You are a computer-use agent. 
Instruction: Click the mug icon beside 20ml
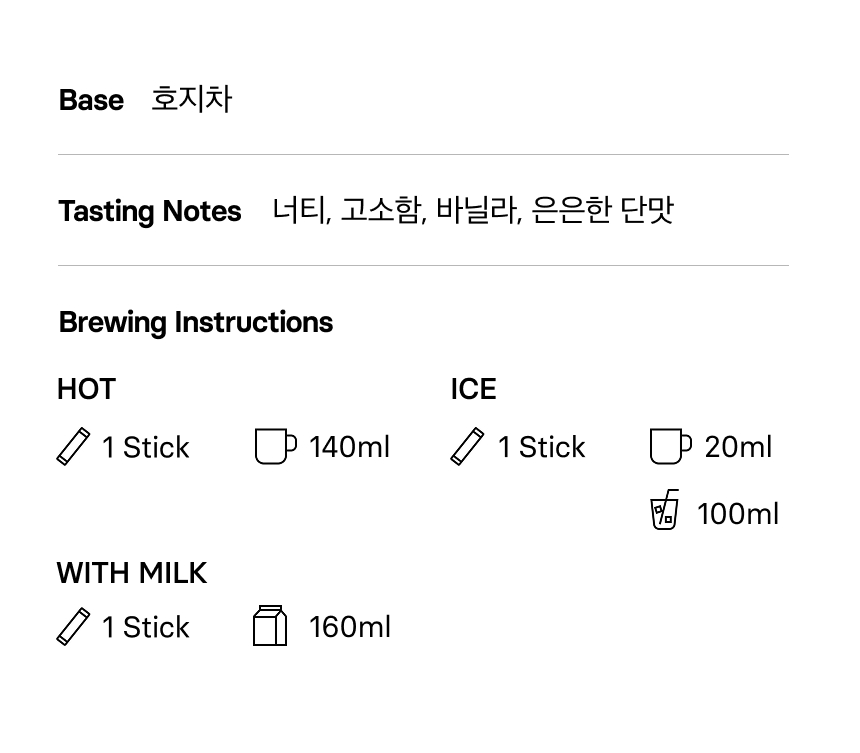670,447
